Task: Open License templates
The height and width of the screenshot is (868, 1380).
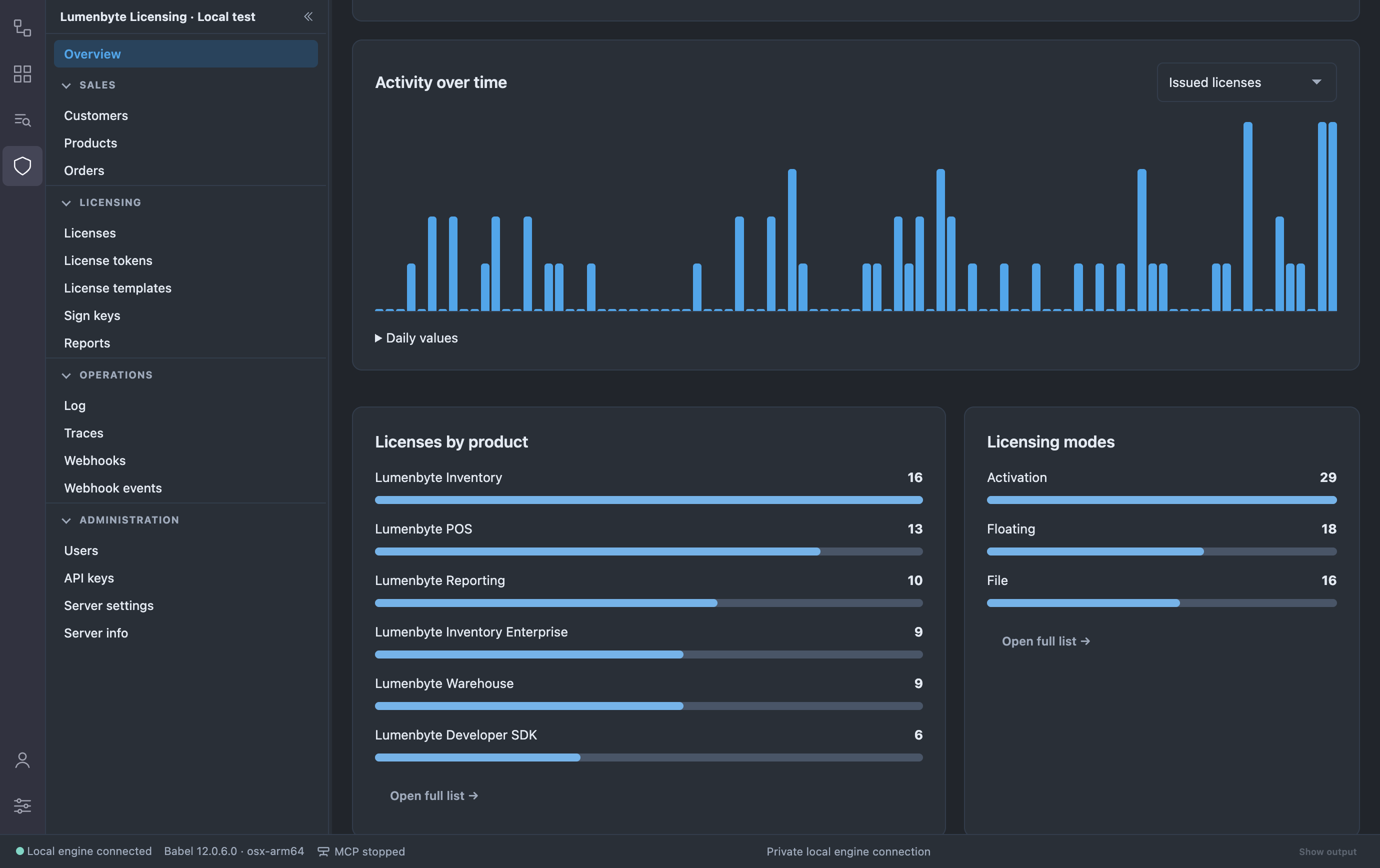Action: (x=117, y=288)
